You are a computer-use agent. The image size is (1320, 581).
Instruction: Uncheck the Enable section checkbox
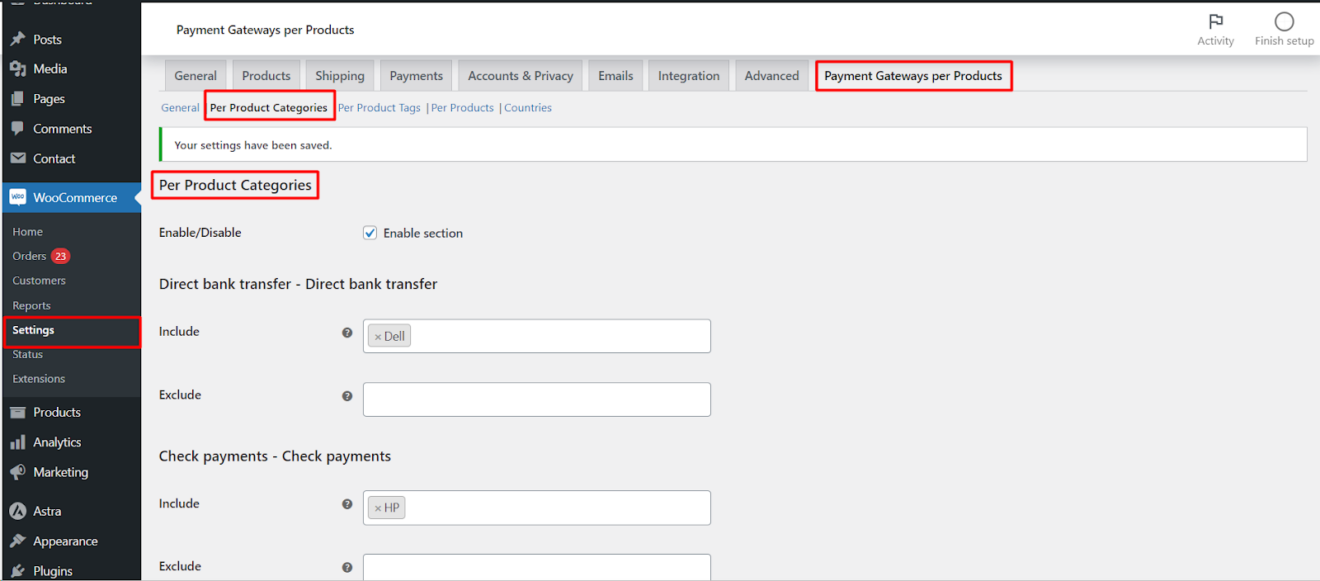point(371,233)
